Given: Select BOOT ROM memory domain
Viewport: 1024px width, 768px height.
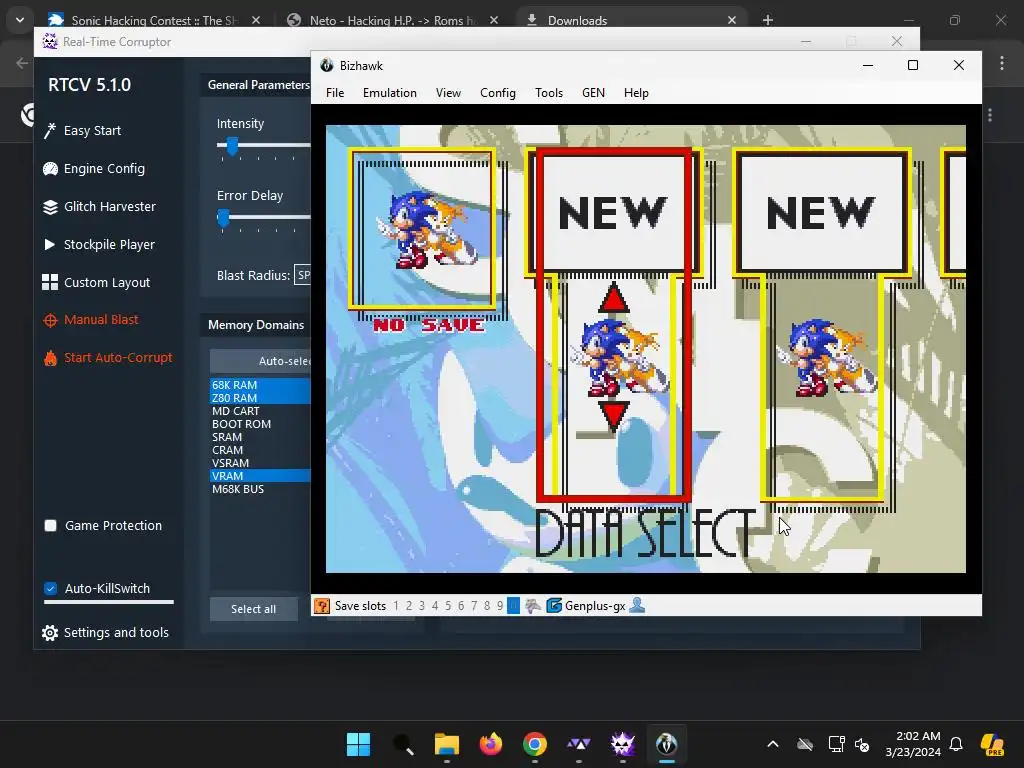Looking at the screenshot, I should coord(260,424).
